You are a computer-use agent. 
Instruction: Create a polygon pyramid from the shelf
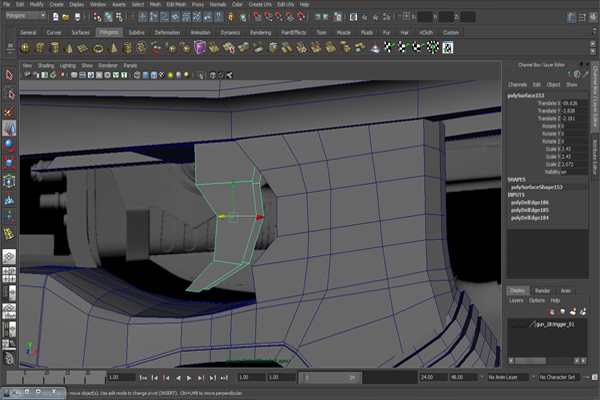[113, 48]
